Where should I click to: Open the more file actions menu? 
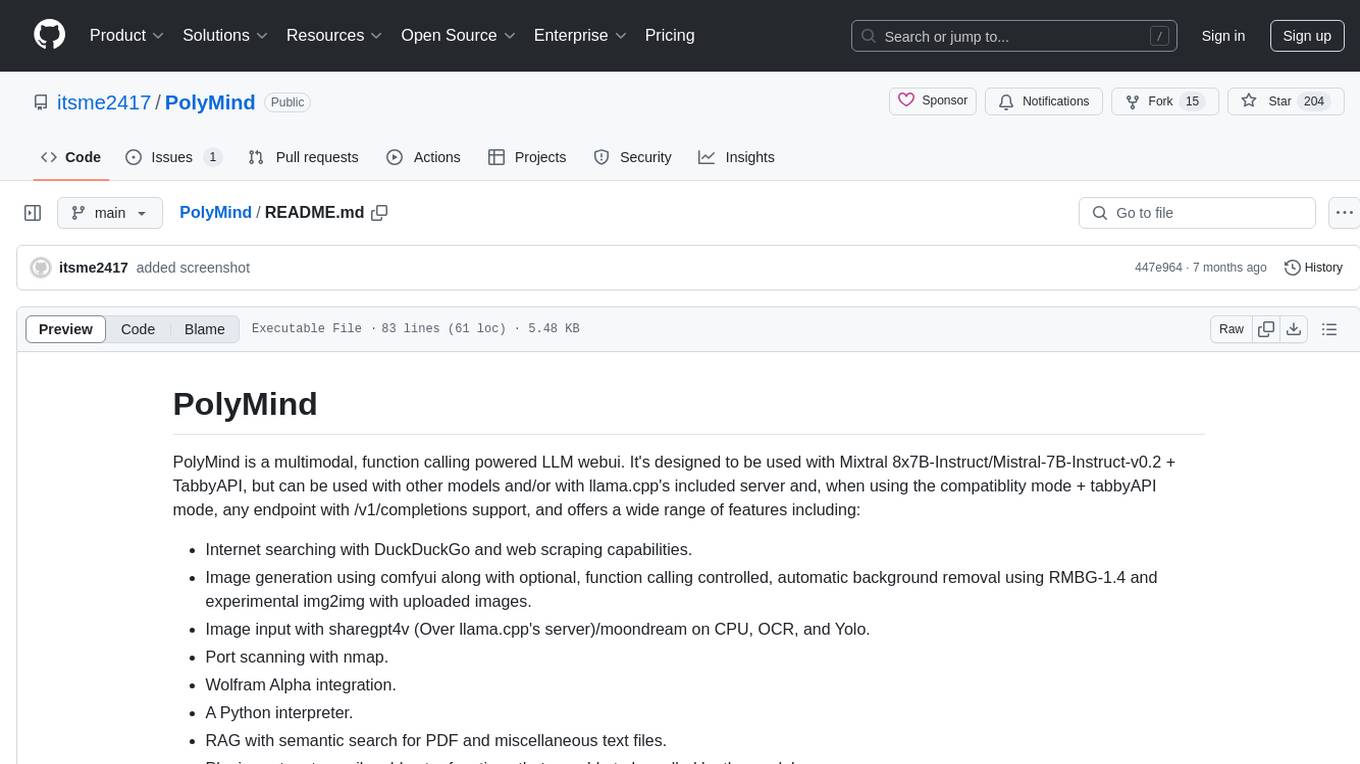(1345, 213)
